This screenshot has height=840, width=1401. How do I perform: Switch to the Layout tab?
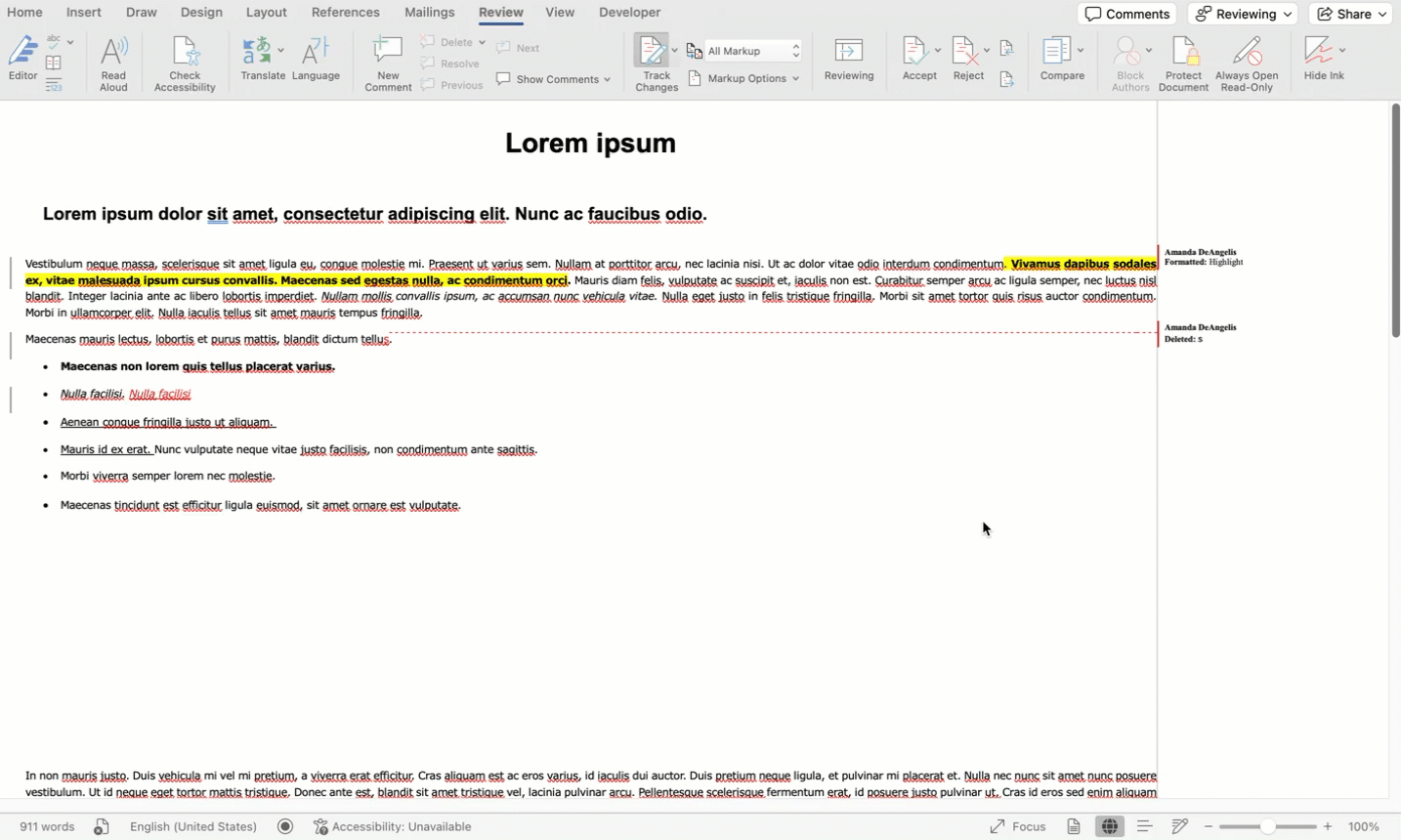pyautogui.click(x=267, y=13)
